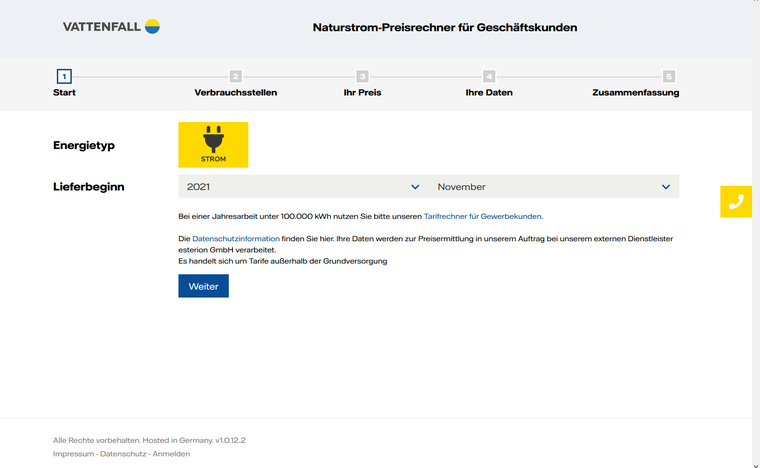This screenshot has width=760, height=468.
Task: Click the vertical scrollbar down arrow
Action: tap(756, 465)
